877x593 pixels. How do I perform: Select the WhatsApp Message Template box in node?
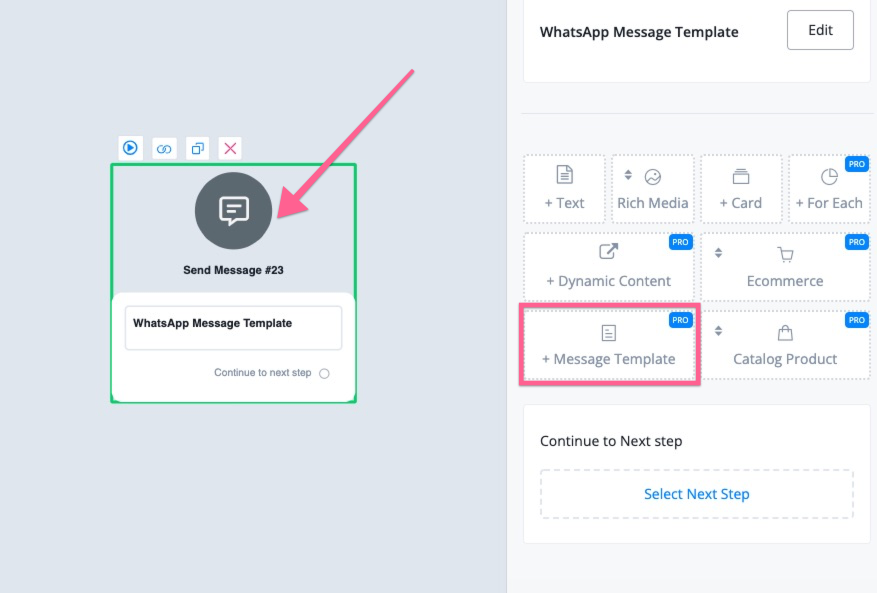233,327
